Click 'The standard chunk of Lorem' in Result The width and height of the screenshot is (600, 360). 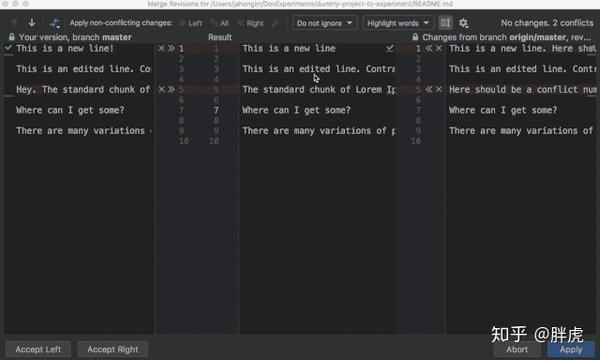(x=318, y=89)
